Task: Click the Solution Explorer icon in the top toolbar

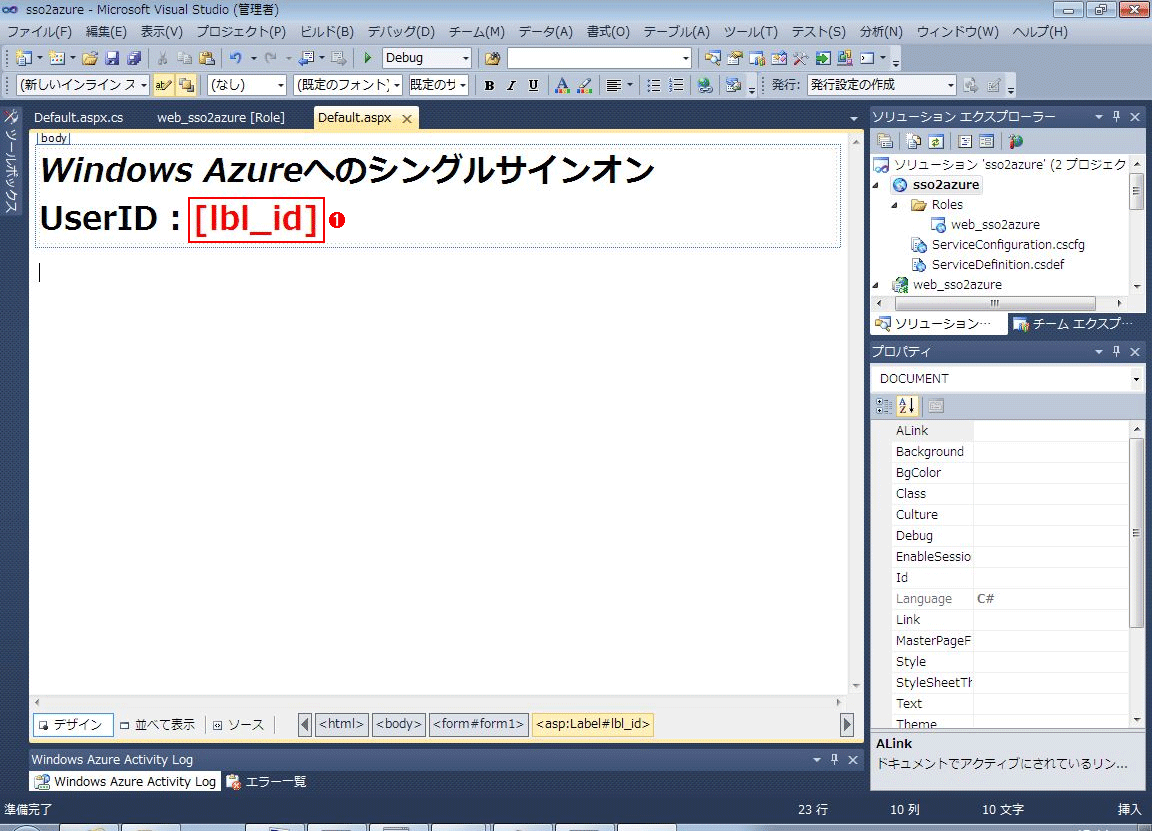Action: pyautogui.click(x=712, y=58)
